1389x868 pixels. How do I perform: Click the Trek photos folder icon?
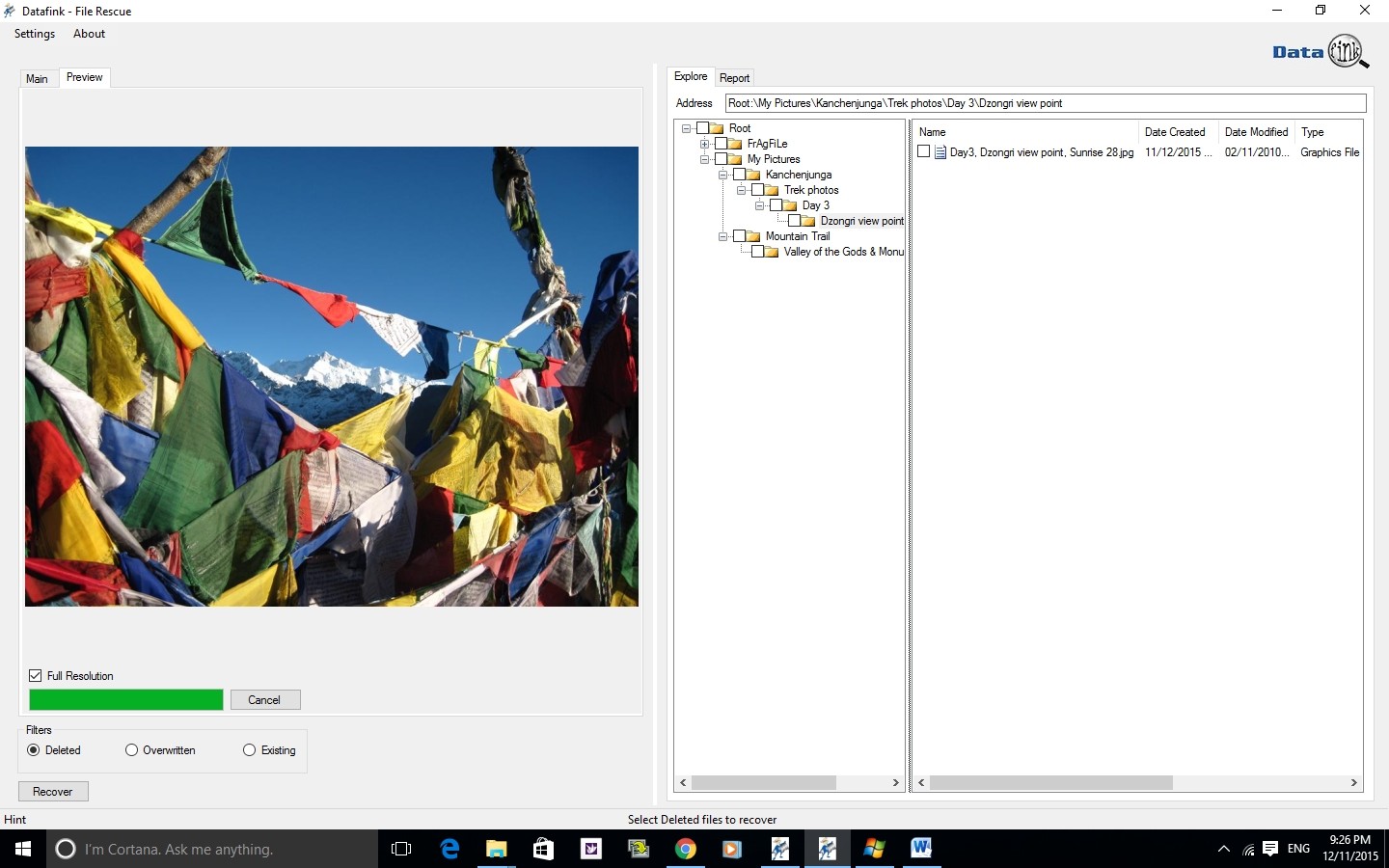pos(772,190)
